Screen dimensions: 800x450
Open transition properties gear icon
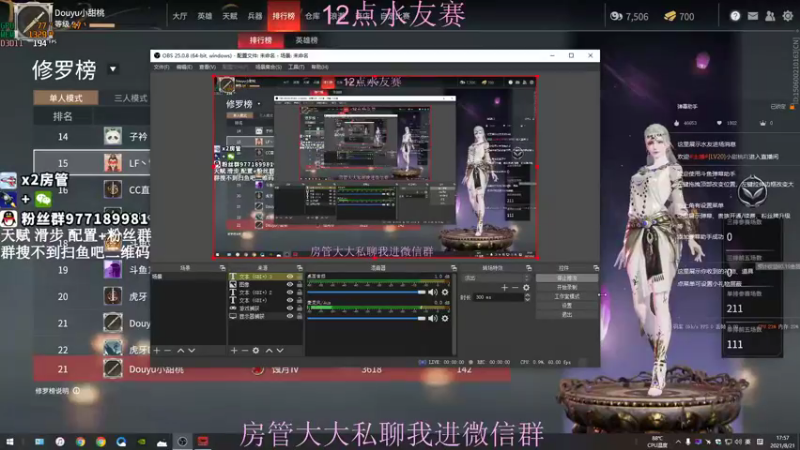pos(526,288)
